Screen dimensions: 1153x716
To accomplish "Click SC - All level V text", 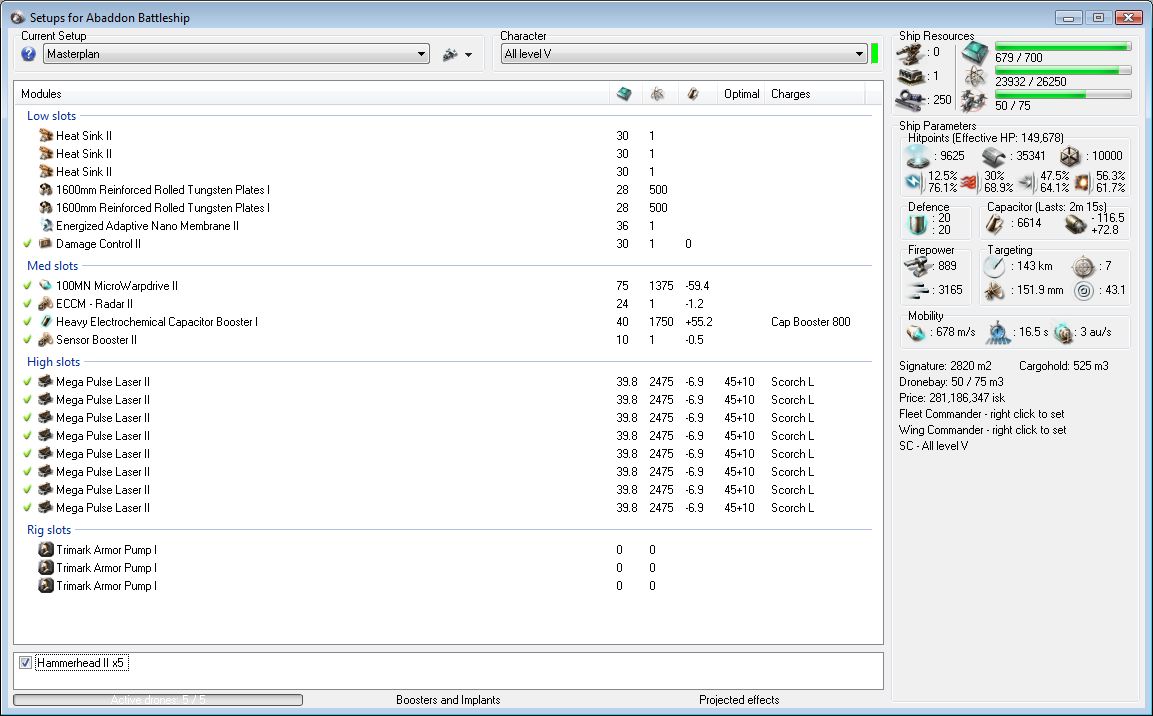I will (933, 446).
